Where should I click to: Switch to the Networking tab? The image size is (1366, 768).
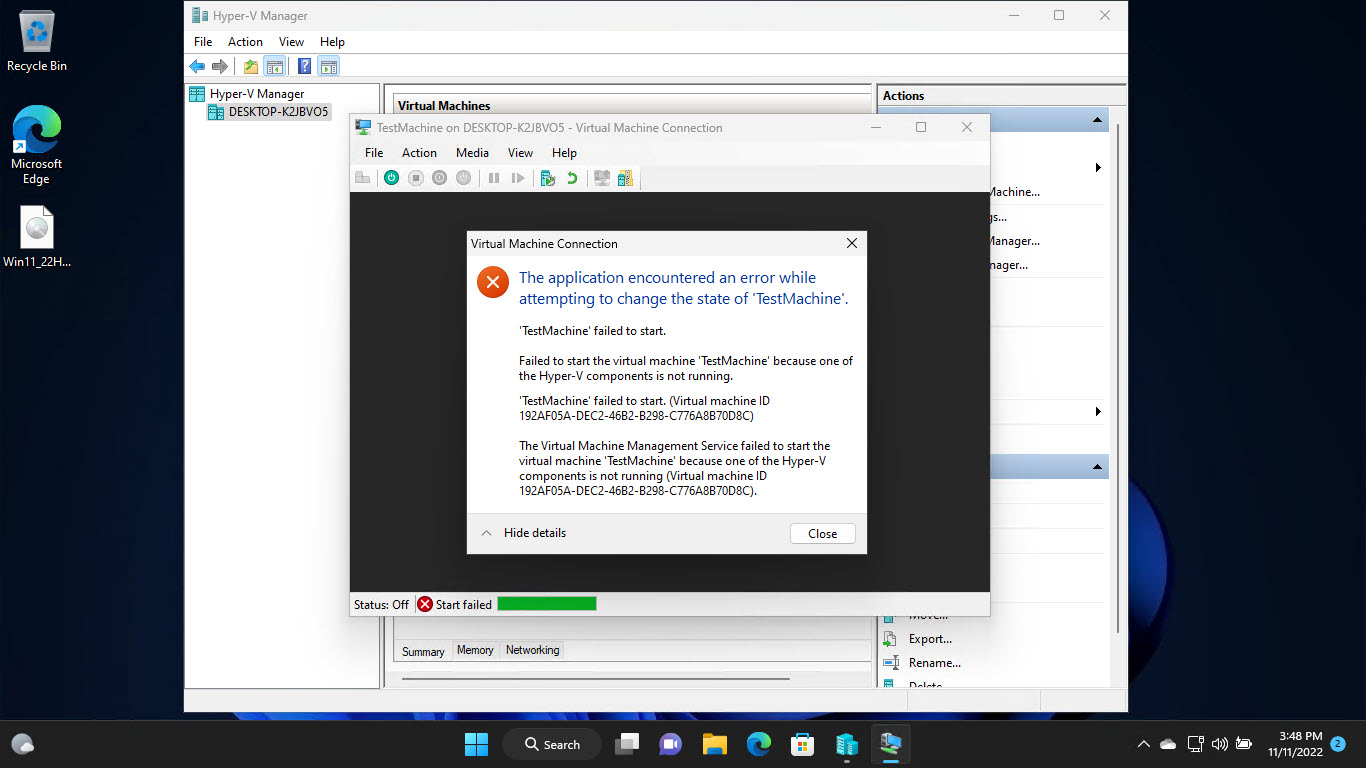(x=531, y=650)
